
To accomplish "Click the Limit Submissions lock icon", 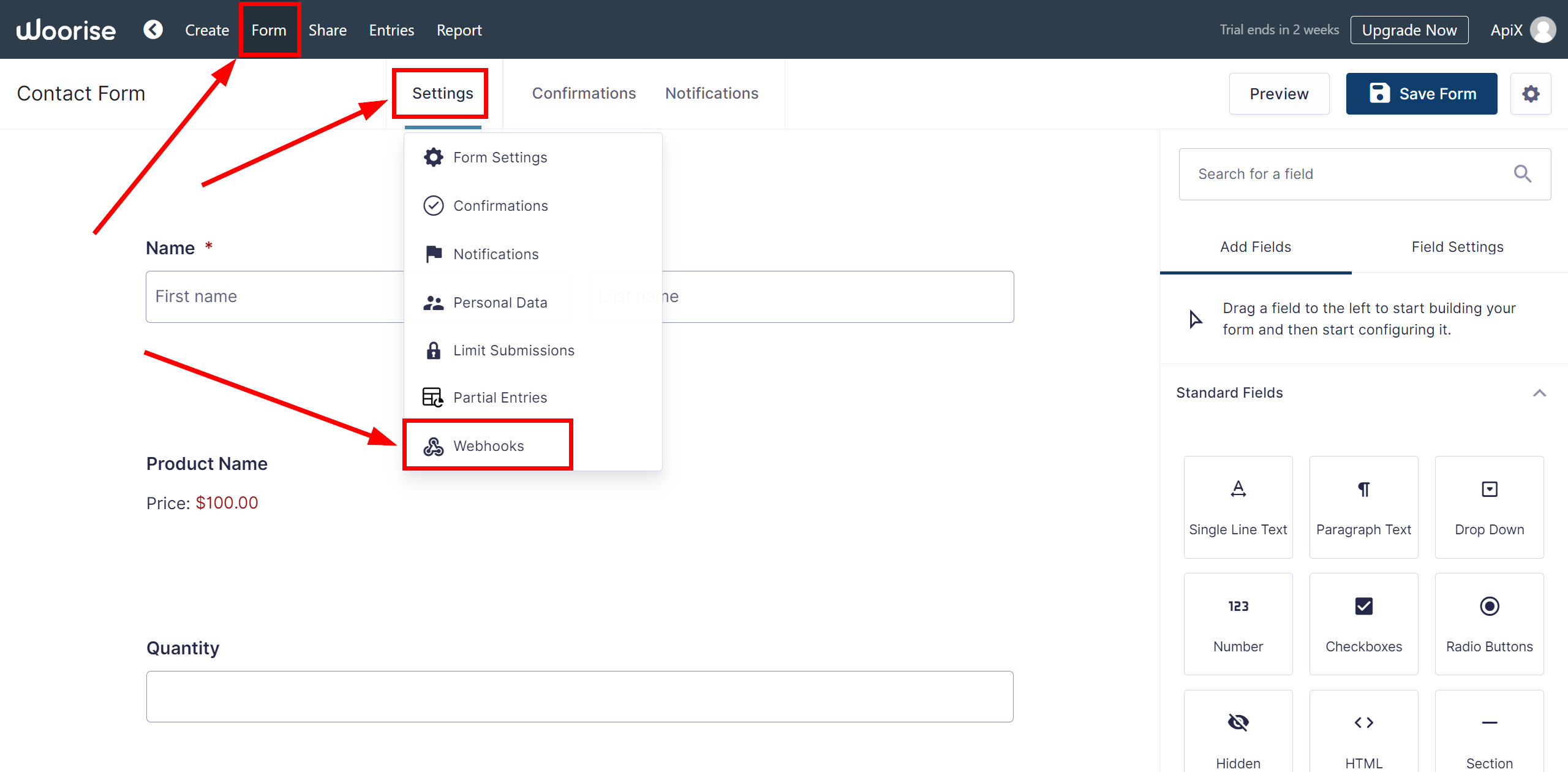I will point(433,349).
